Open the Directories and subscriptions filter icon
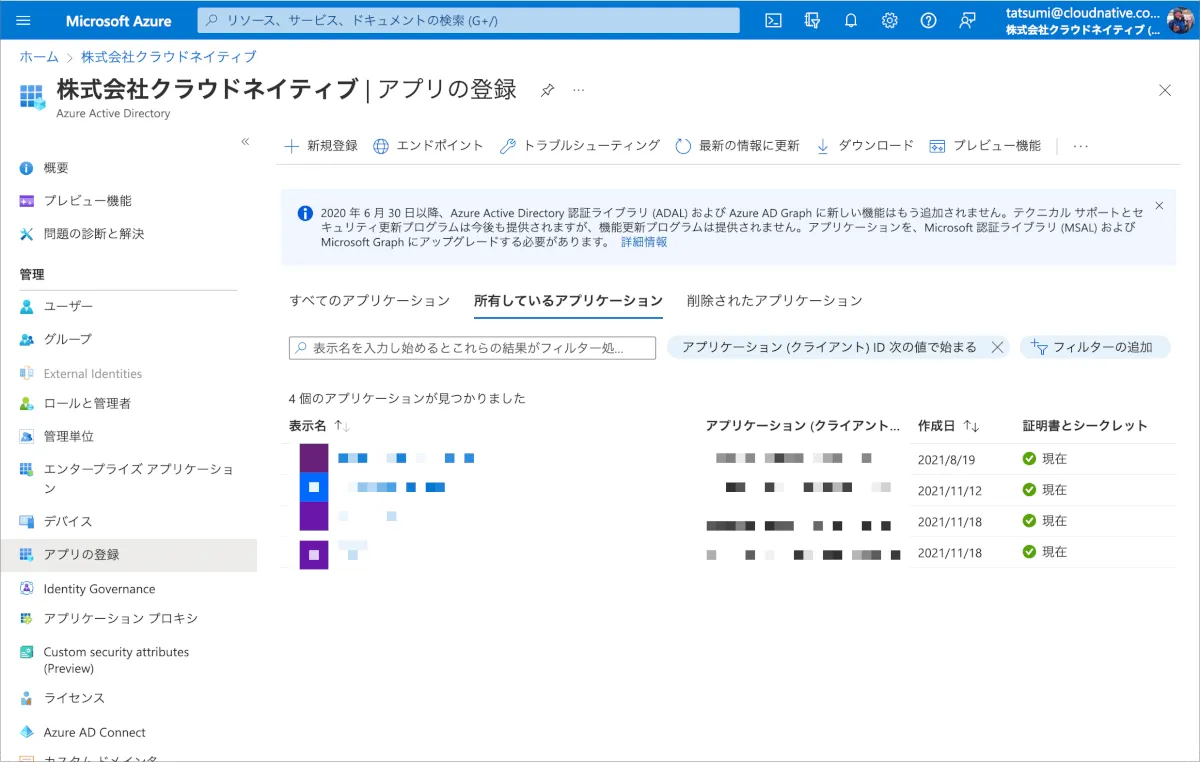 (x=812, y=20)
